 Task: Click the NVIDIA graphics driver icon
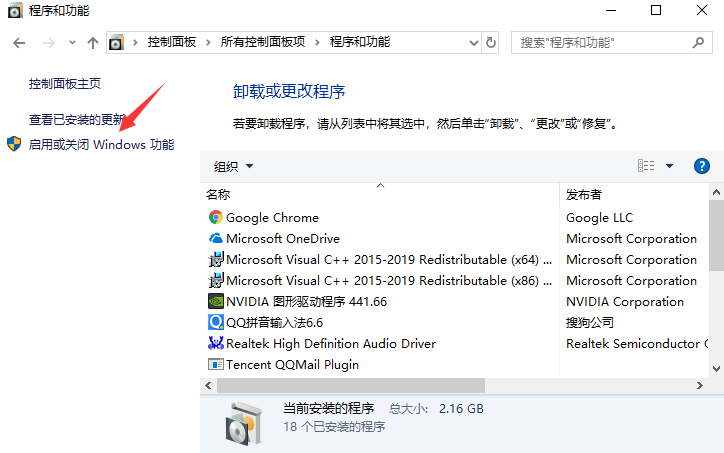coord(215,301)
